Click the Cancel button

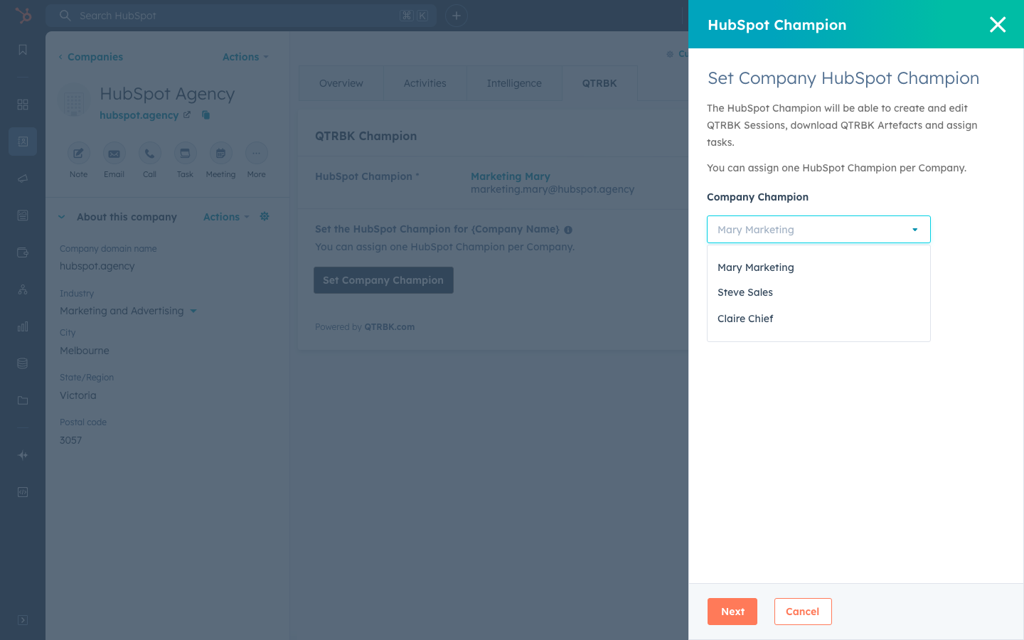(x=803, y=611)
